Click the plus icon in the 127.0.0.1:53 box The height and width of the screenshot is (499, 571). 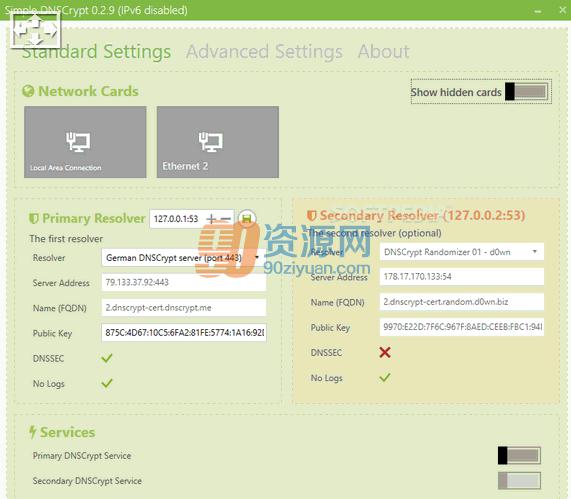tap(211, 219)
